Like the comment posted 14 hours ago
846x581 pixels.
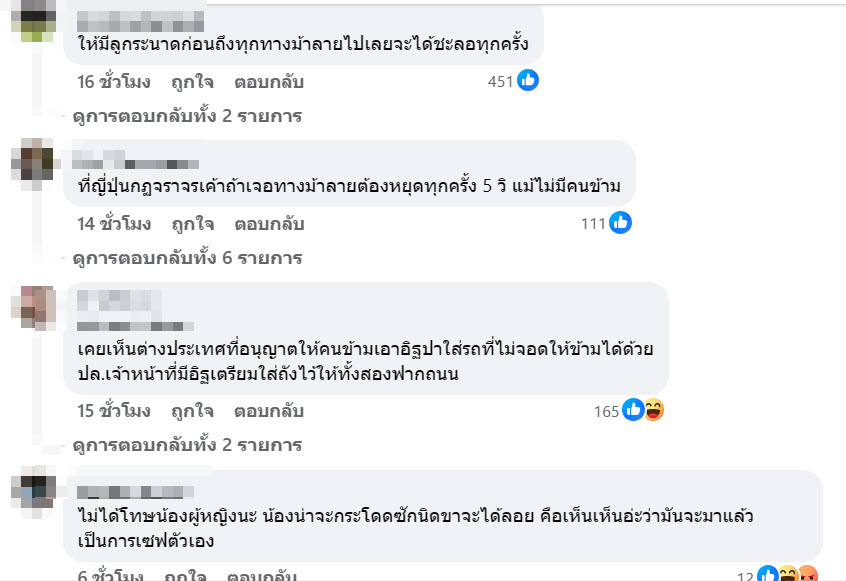point(192,224)
